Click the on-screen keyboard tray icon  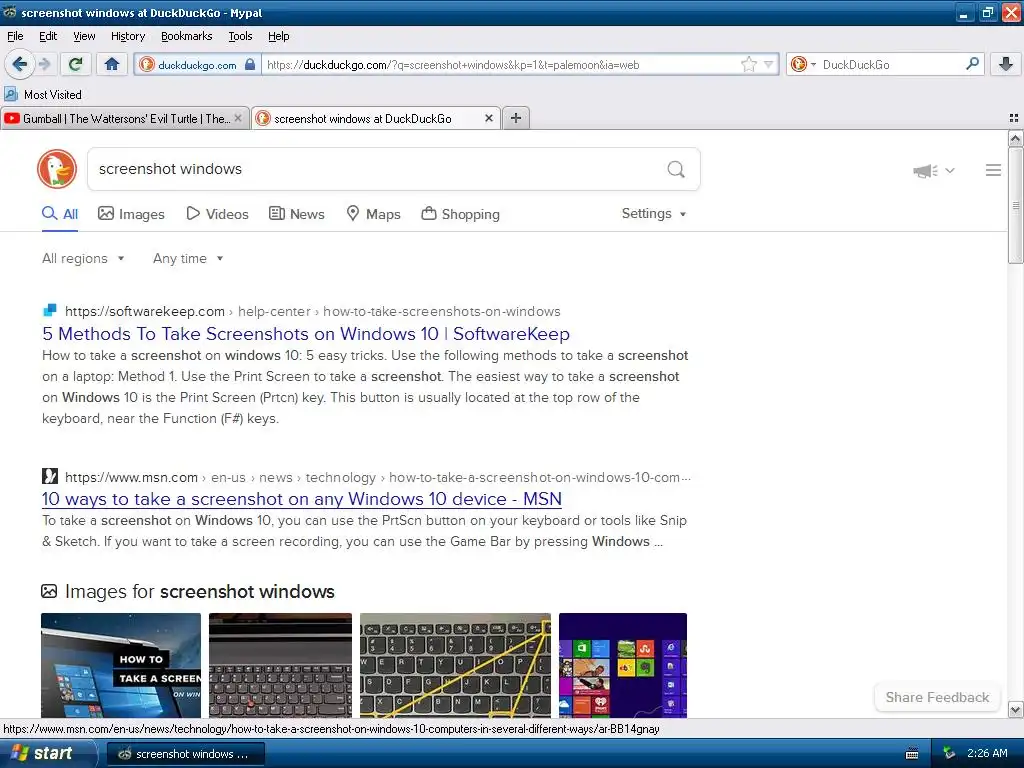[912, 754]
